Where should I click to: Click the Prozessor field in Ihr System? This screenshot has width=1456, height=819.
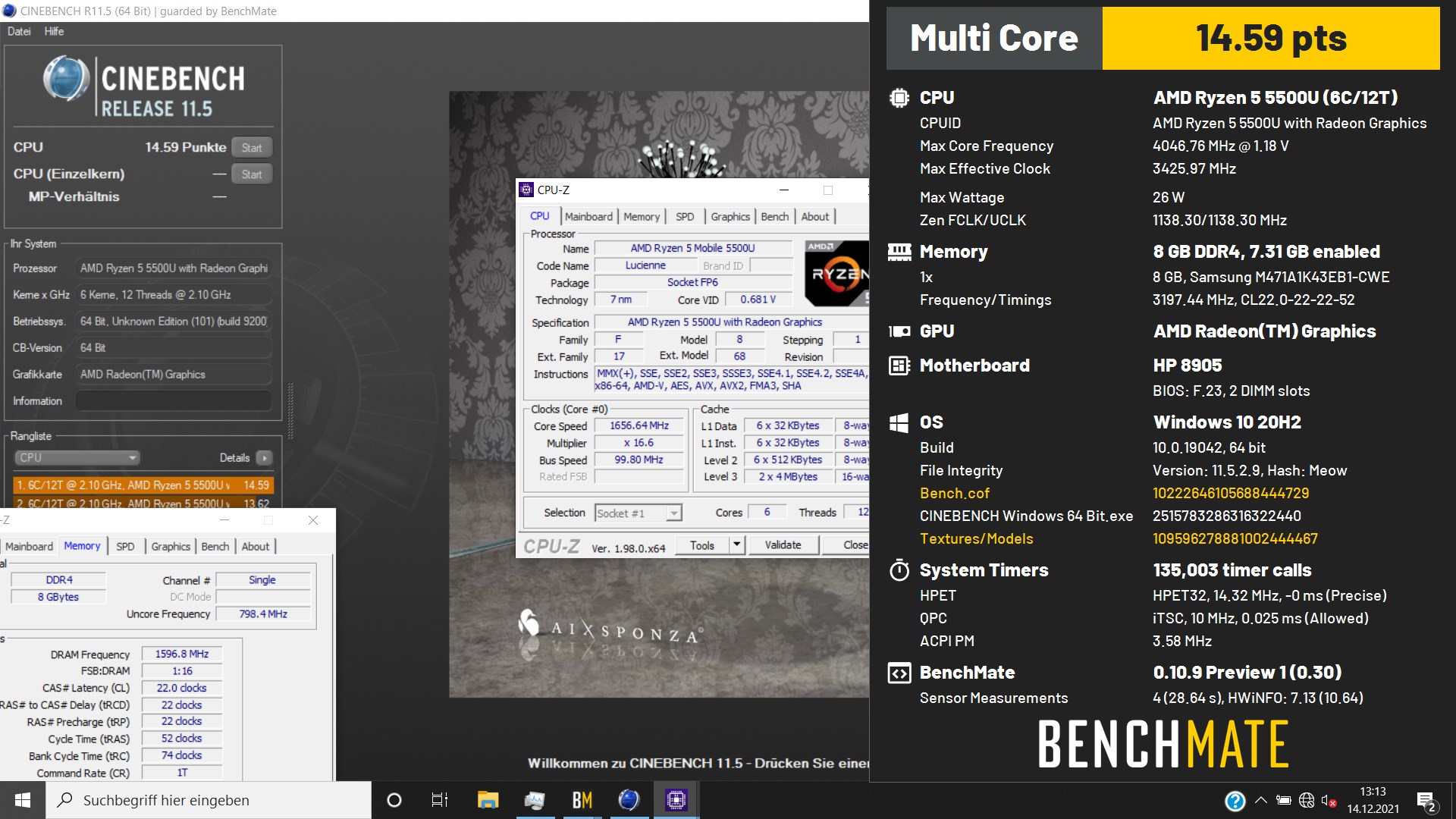174,268
